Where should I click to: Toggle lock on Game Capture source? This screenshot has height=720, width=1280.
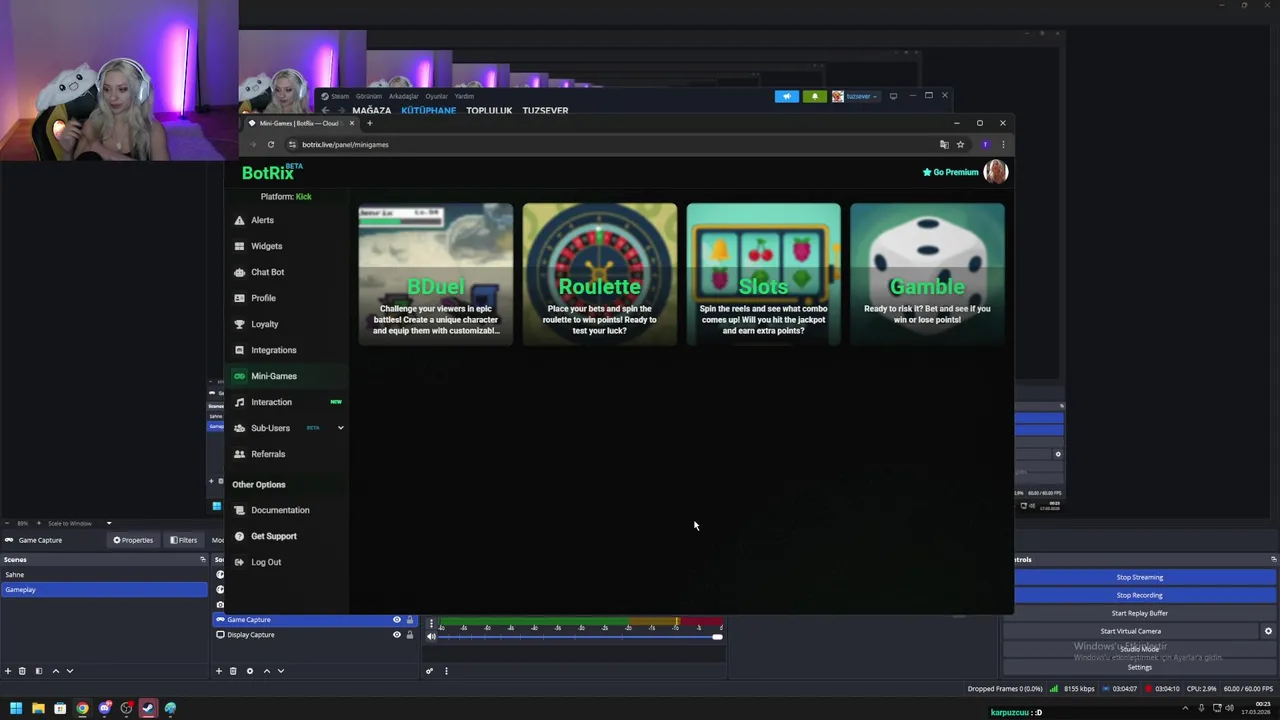pyautogui.click(x=409, y=620)
